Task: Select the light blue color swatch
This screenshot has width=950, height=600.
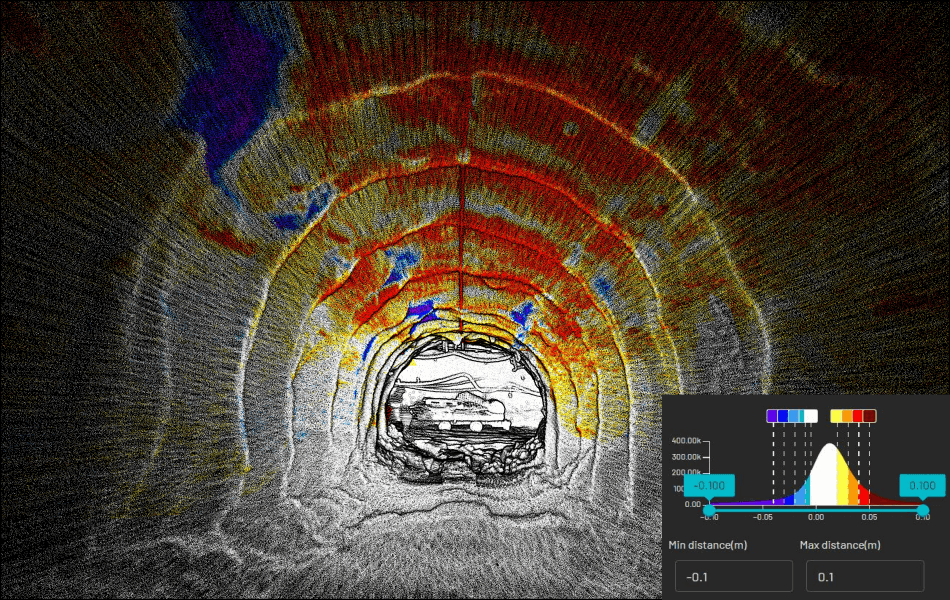Action: 795,415
